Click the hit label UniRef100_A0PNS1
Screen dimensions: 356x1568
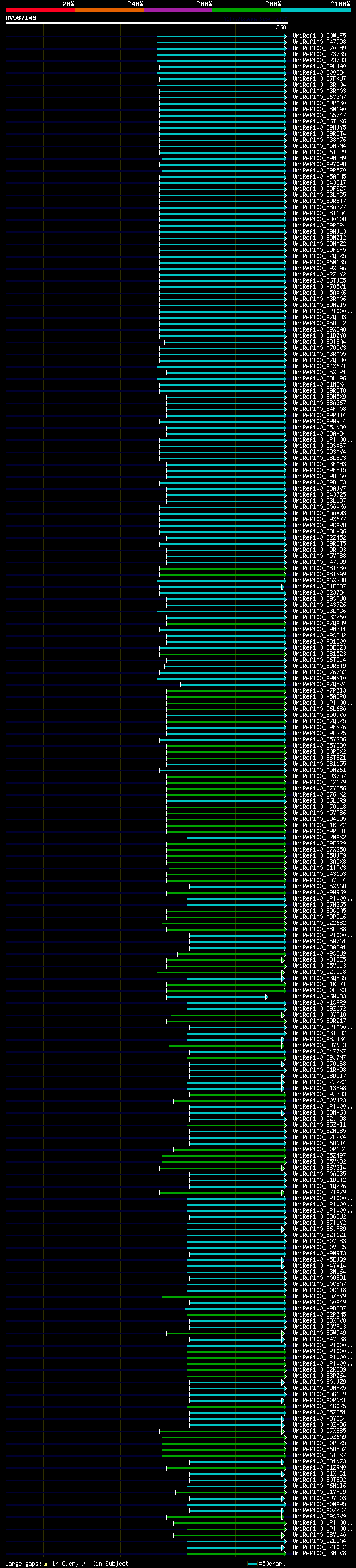(x=319, y=1400)
